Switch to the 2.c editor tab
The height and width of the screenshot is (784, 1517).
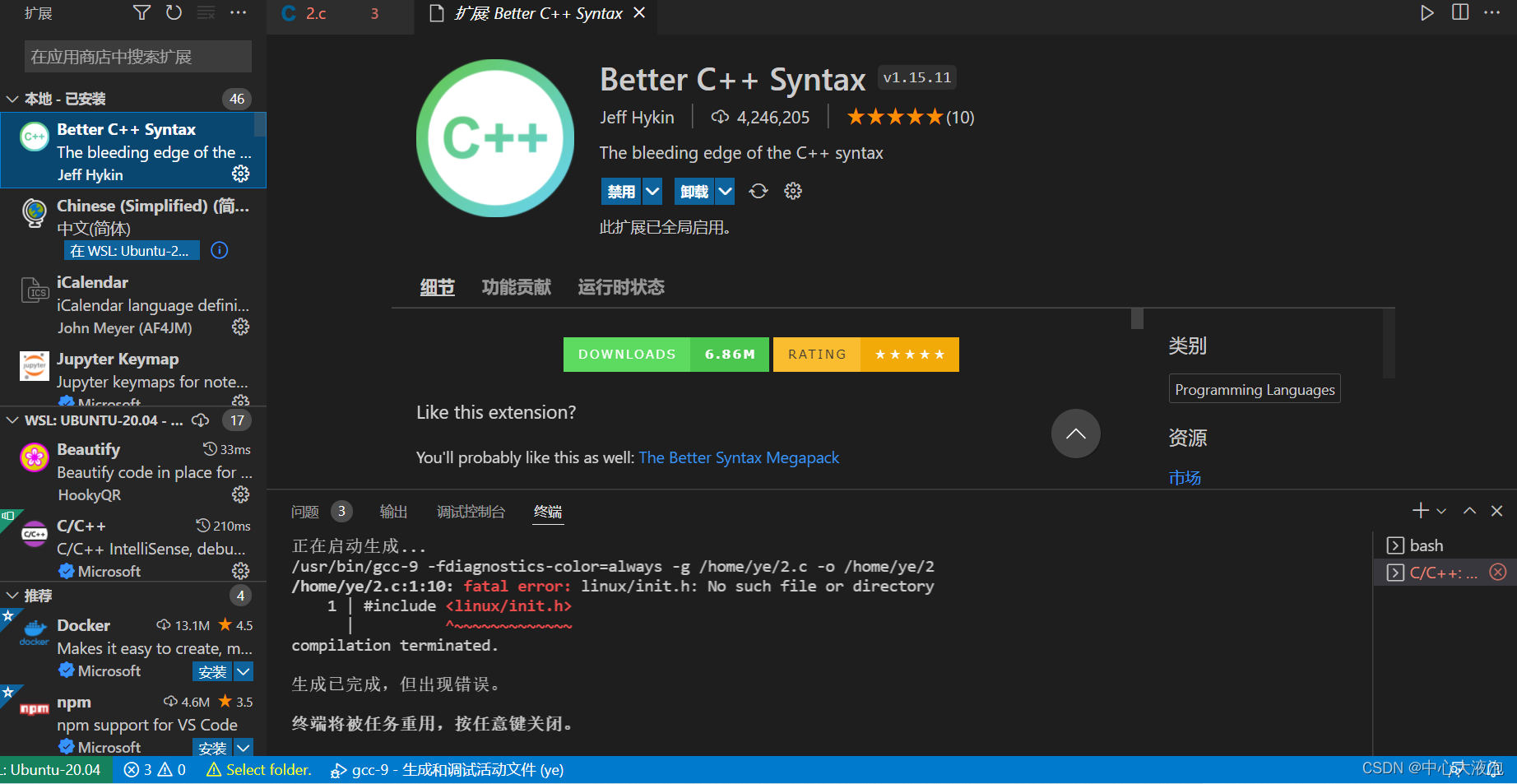point(315,13)
